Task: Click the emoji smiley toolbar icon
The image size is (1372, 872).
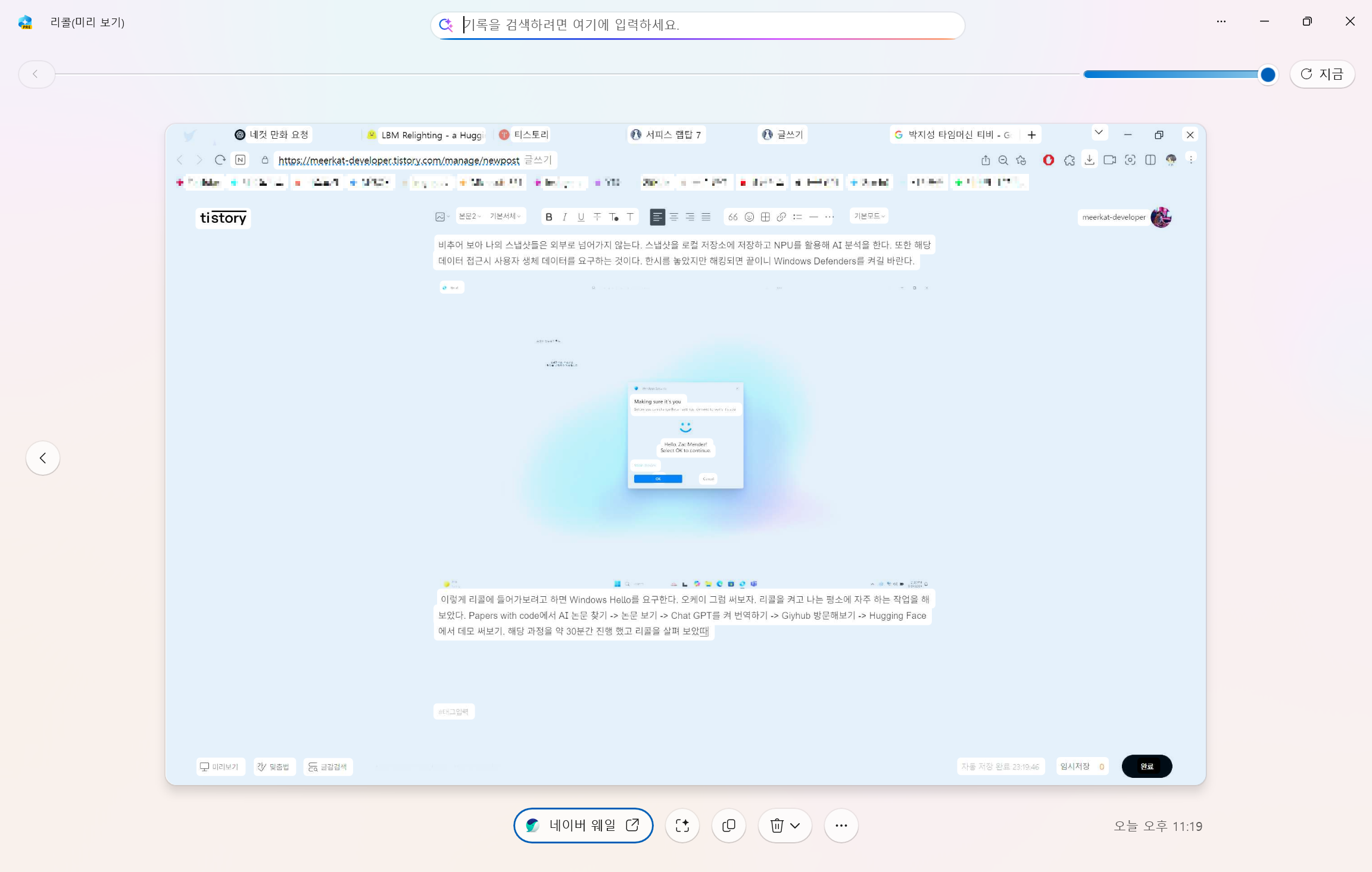Action: 749,217
